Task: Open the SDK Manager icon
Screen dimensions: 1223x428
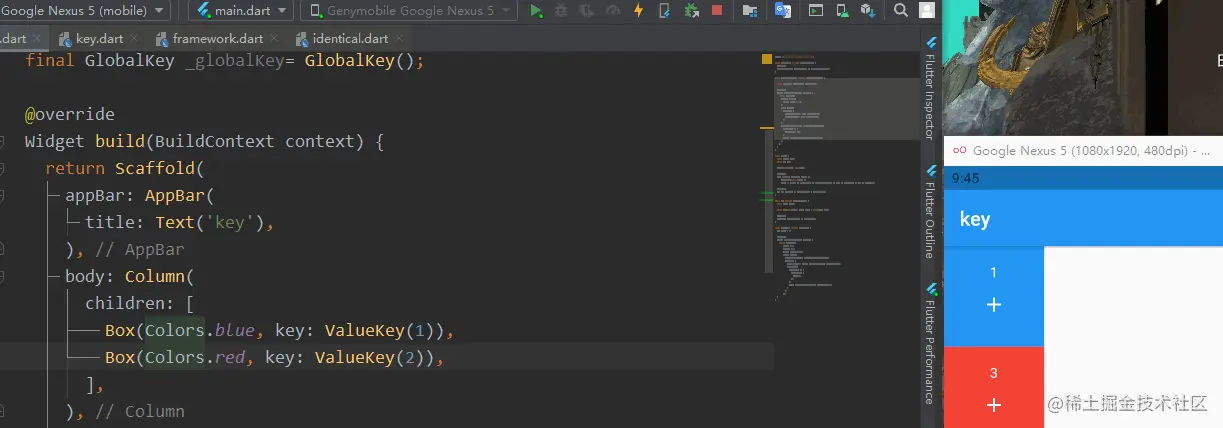Action: (x=868, y=11)
